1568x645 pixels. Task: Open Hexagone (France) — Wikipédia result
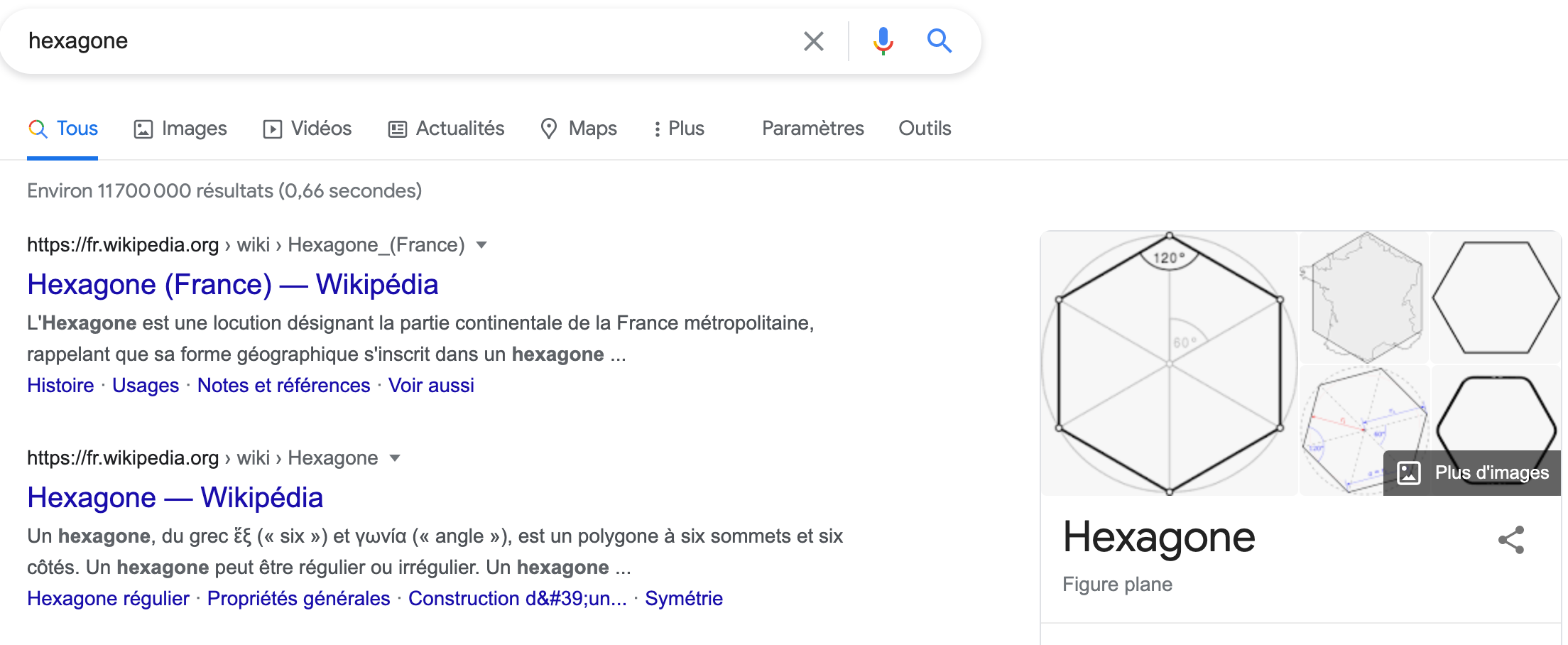(232, 284)
